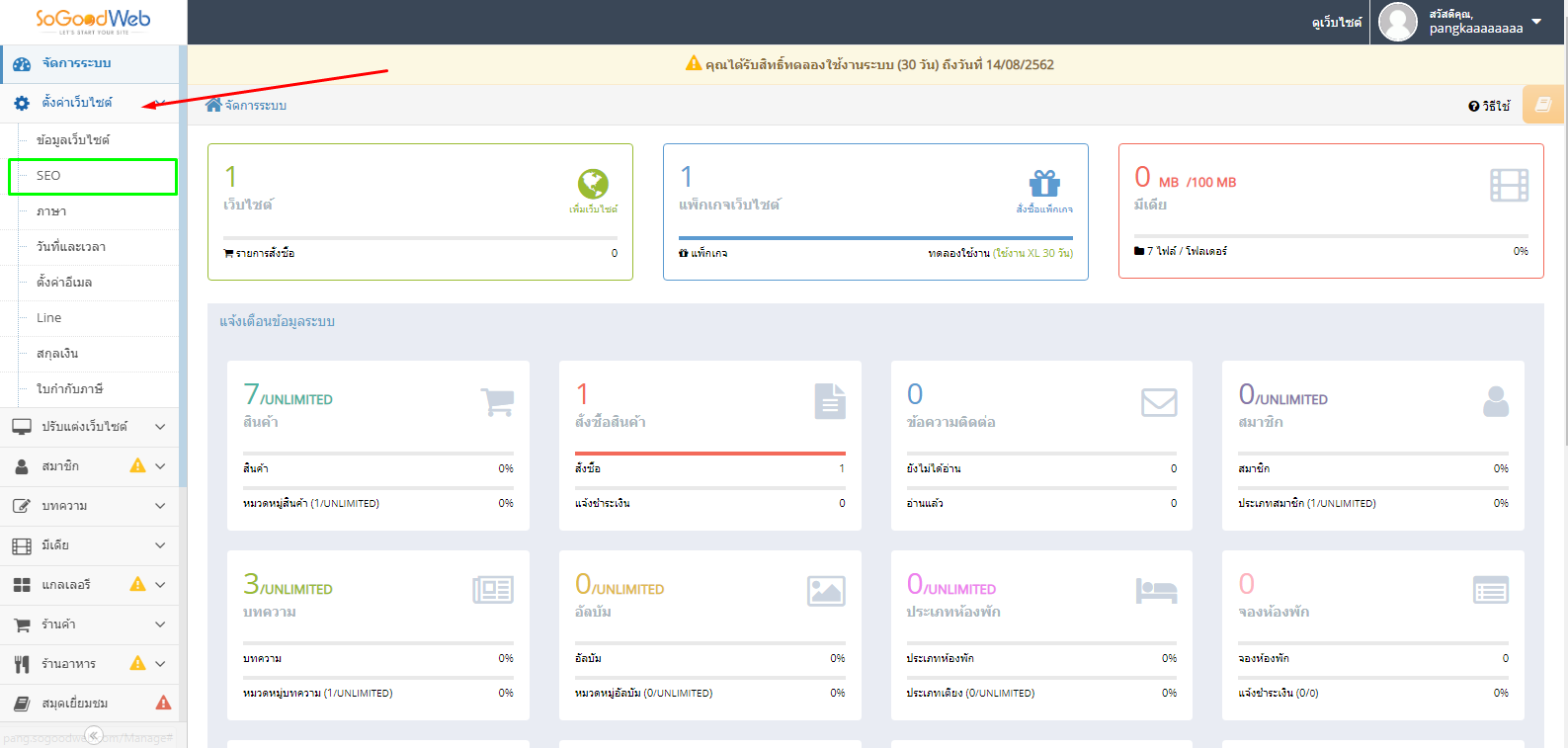Click the media storage progress bar

coord(1331,236)
